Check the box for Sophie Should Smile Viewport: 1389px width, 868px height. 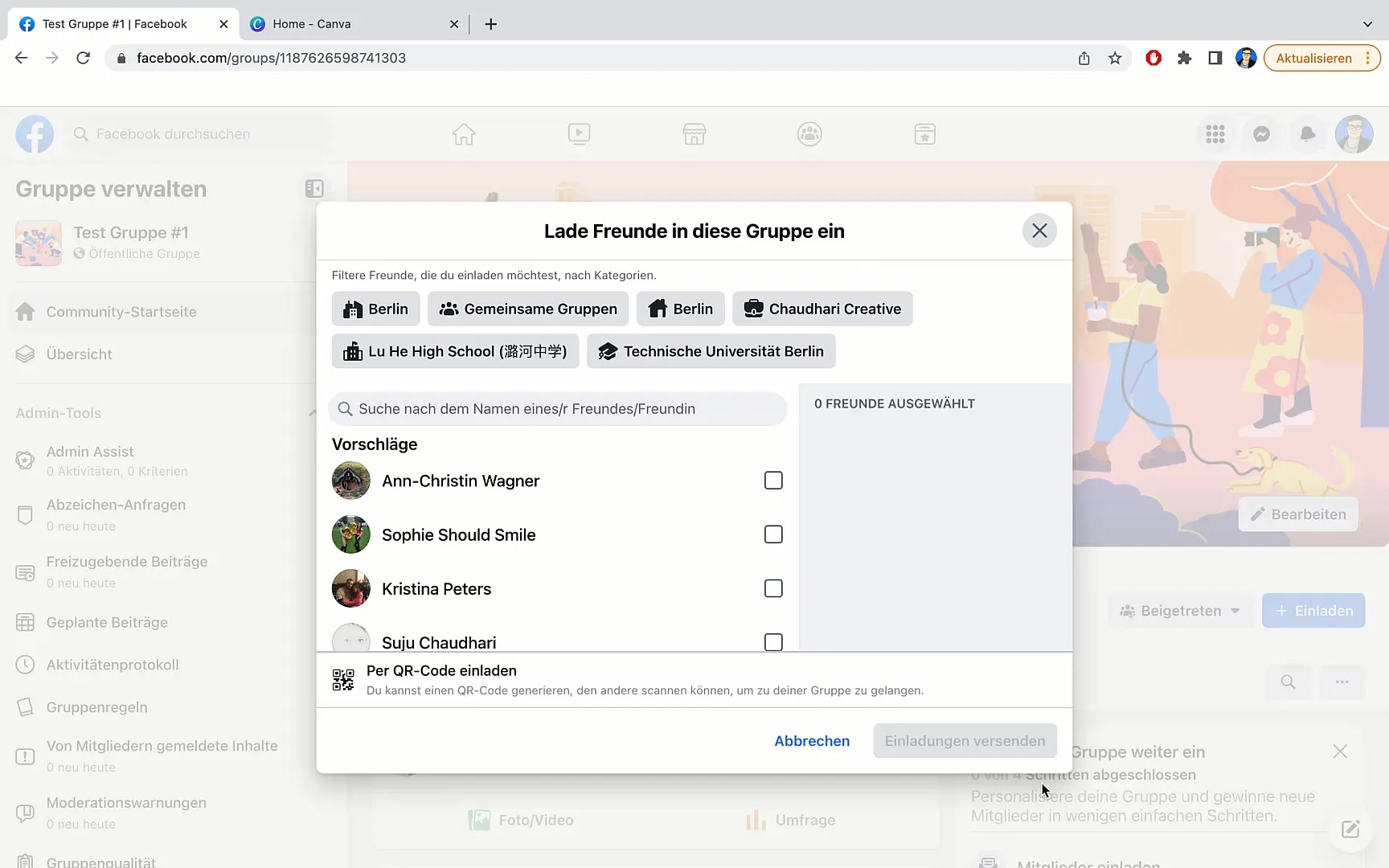click(x=773, y=534)
